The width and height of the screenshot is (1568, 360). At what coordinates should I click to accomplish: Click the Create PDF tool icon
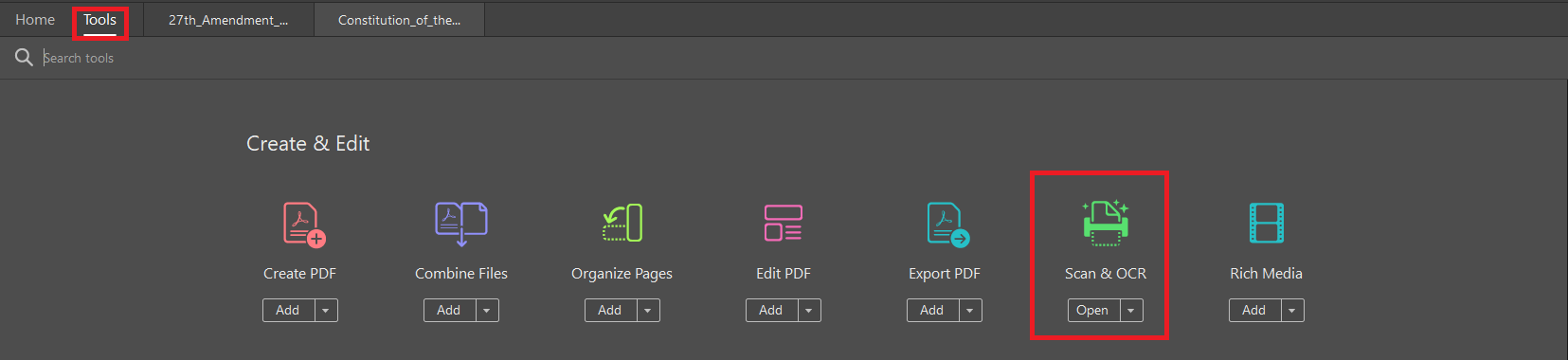pos(304,225)
